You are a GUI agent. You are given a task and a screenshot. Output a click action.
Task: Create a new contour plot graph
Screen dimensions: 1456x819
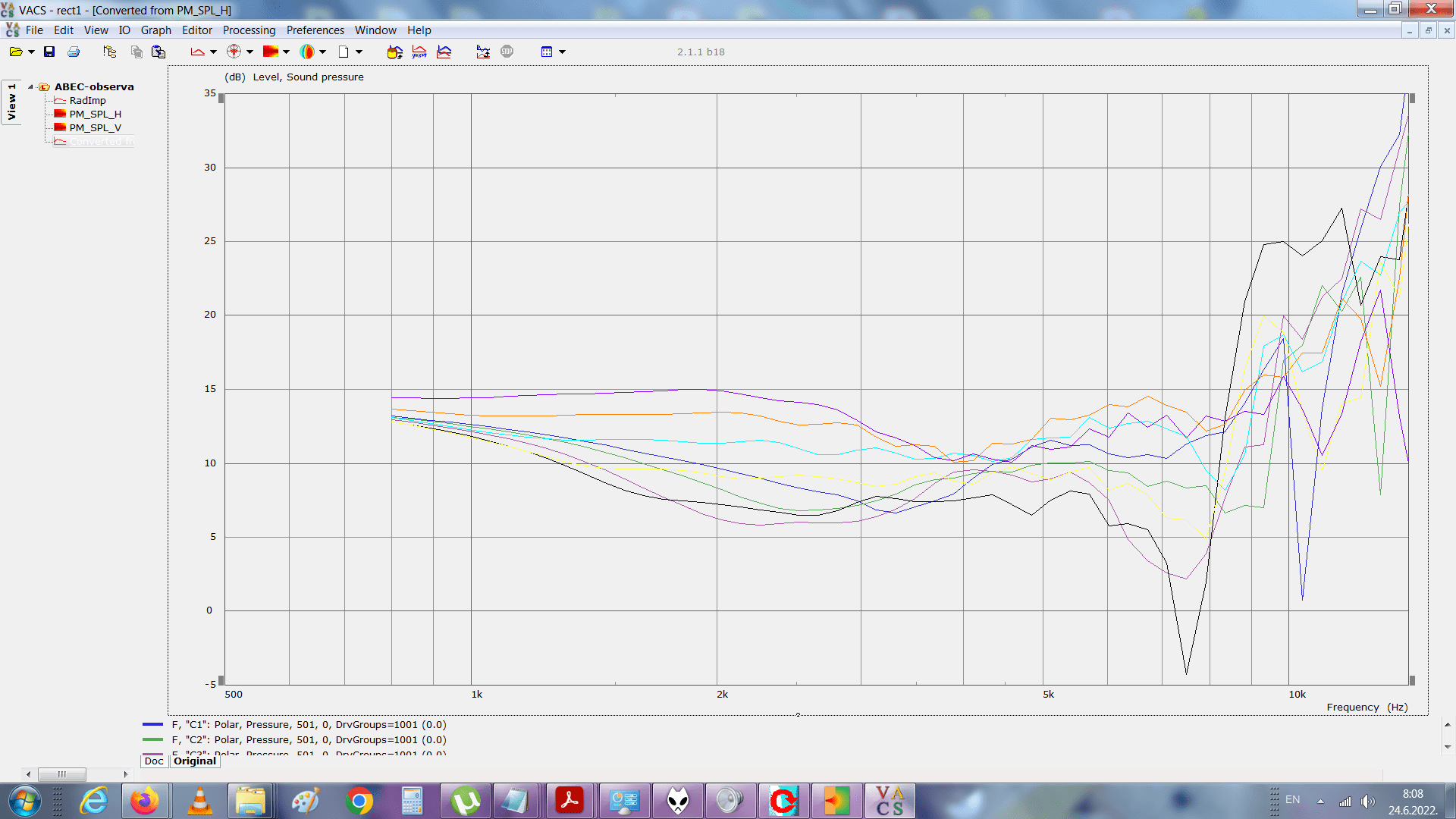[x=270, y=52]
